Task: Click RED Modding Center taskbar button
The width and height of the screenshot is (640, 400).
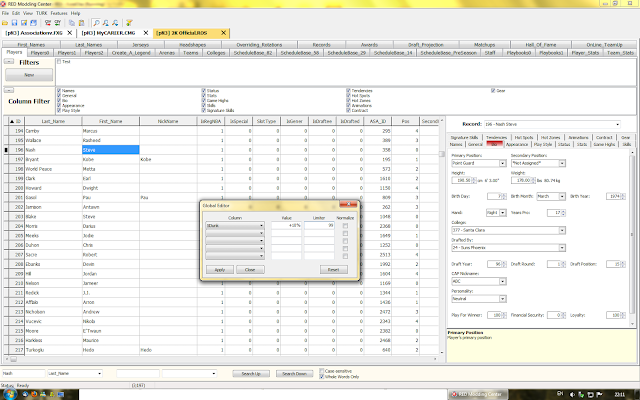Action: click(x=478, y=394)
